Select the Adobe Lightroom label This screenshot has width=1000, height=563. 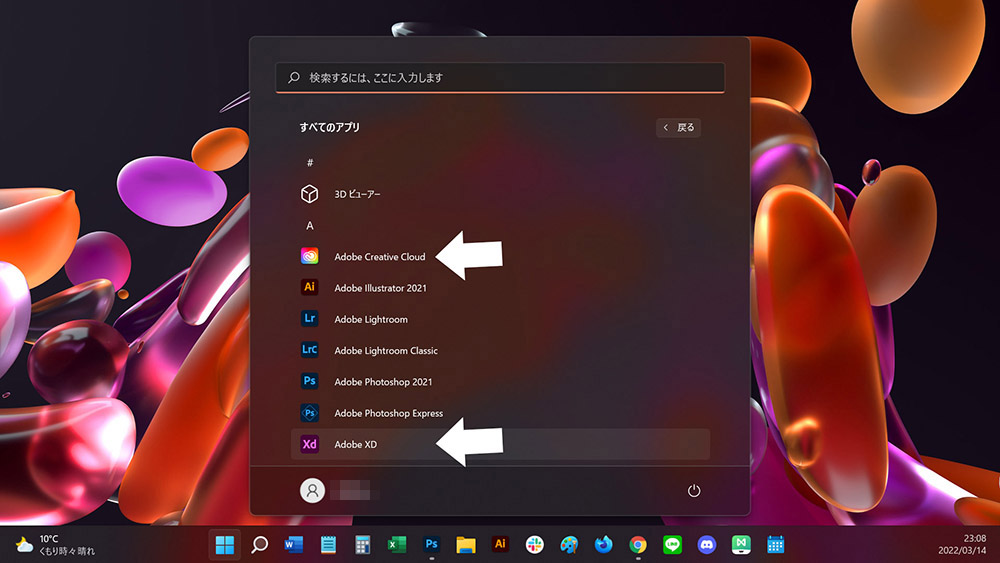(x=371, y=319)
